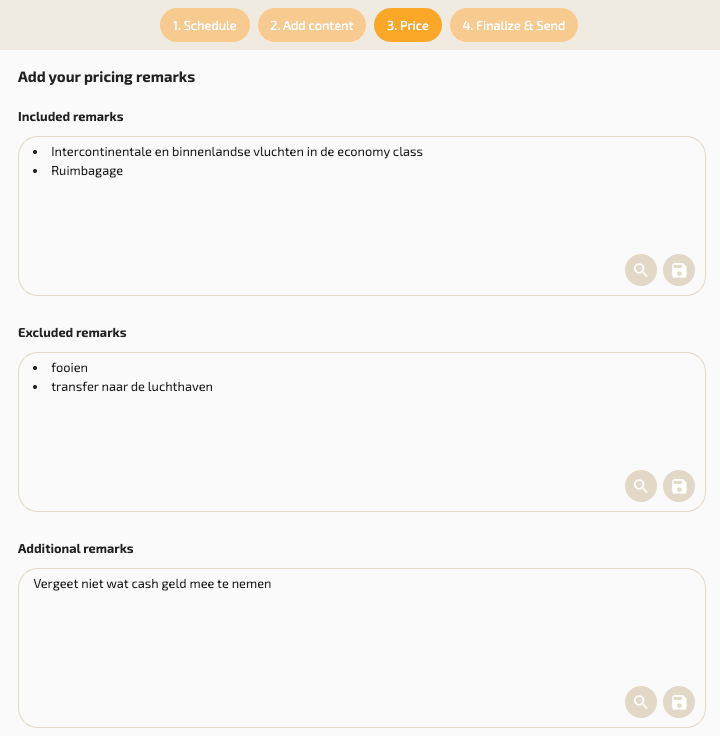
Task: Open the 4. Finalize & Send step
Action: [x=513, y=26]
